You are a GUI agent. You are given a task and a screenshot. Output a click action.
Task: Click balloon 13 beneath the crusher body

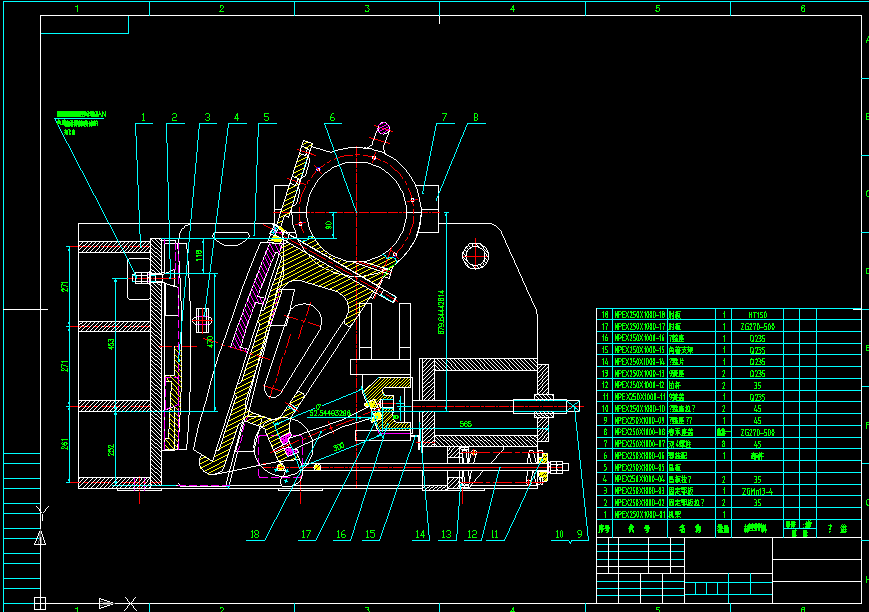[x=446, y=533]
